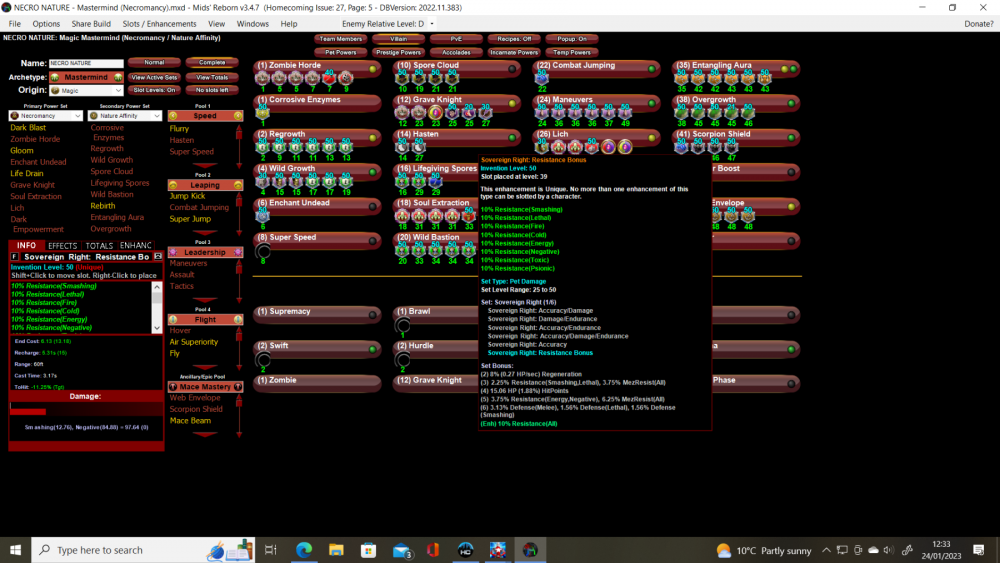The width and height of the screenshot is (1000, 563).
Task: Expand the Pool 4 Flight list down-triangle
Action: click(204, 367)
